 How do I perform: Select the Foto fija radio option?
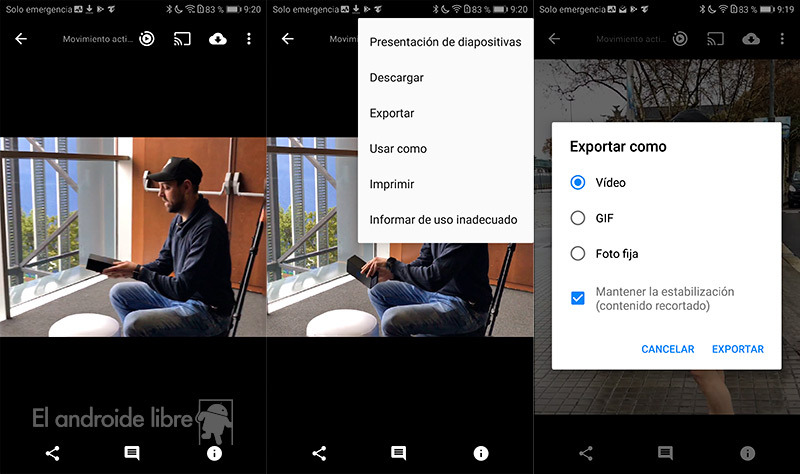point(577,254)
